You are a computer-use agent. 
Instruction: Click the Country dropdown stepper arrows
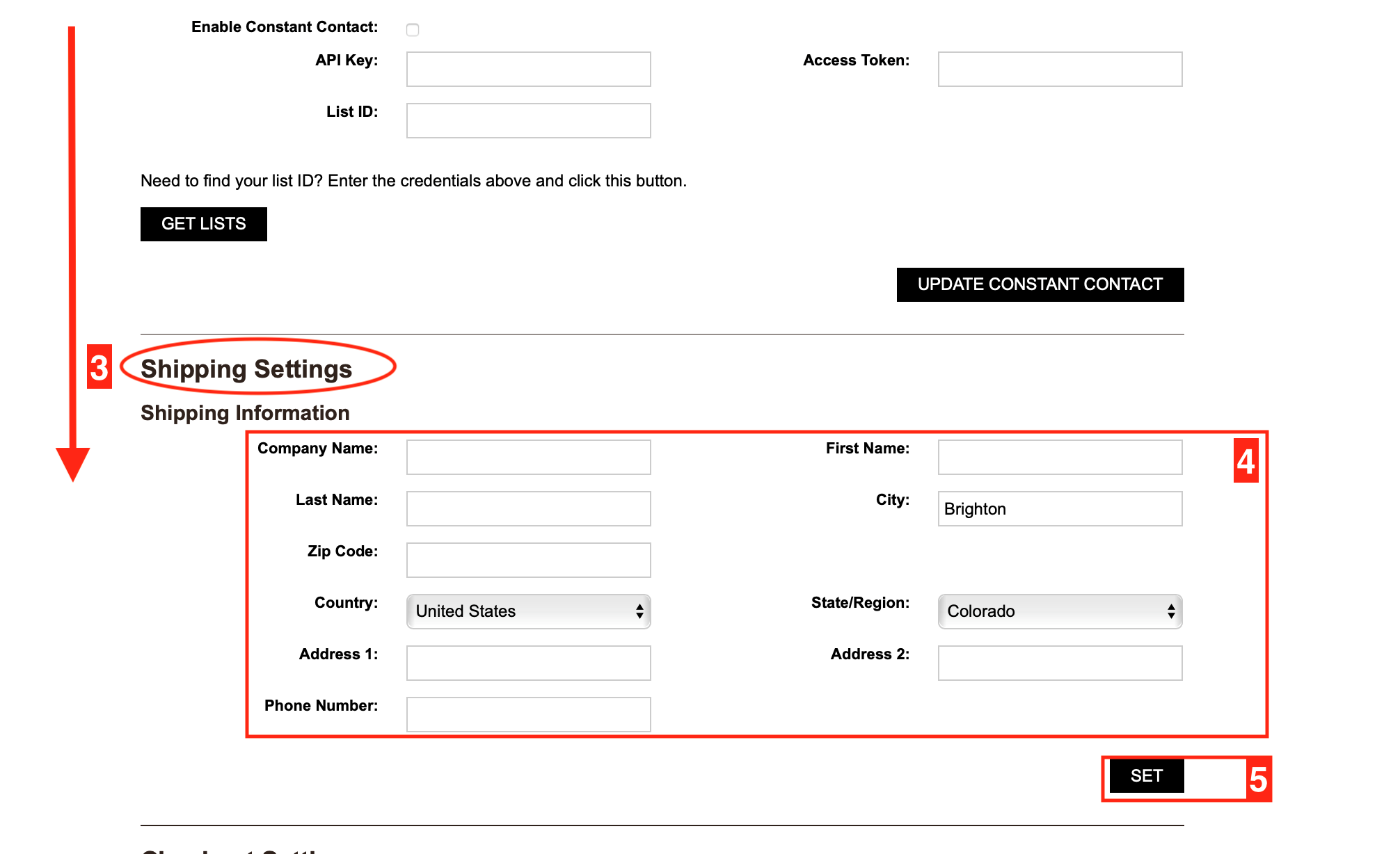pos(639,611)
